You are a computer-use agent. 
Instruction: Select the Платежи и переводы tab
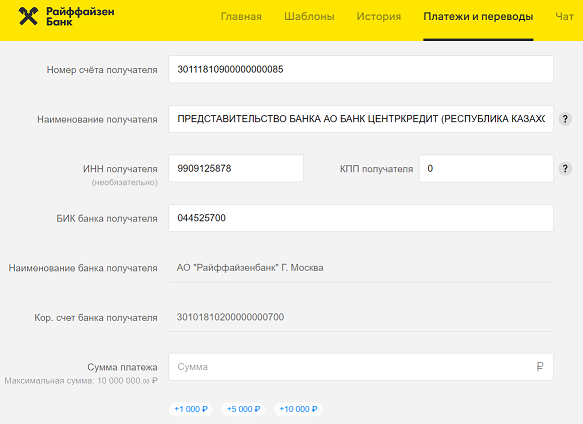point(478,16)
